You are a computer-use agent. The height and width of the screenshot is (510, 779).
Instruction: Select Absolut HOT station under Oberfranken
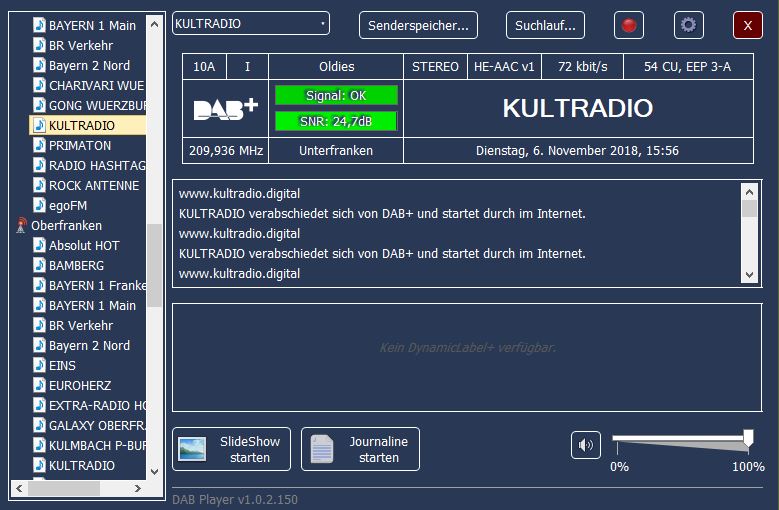[84, 246]
